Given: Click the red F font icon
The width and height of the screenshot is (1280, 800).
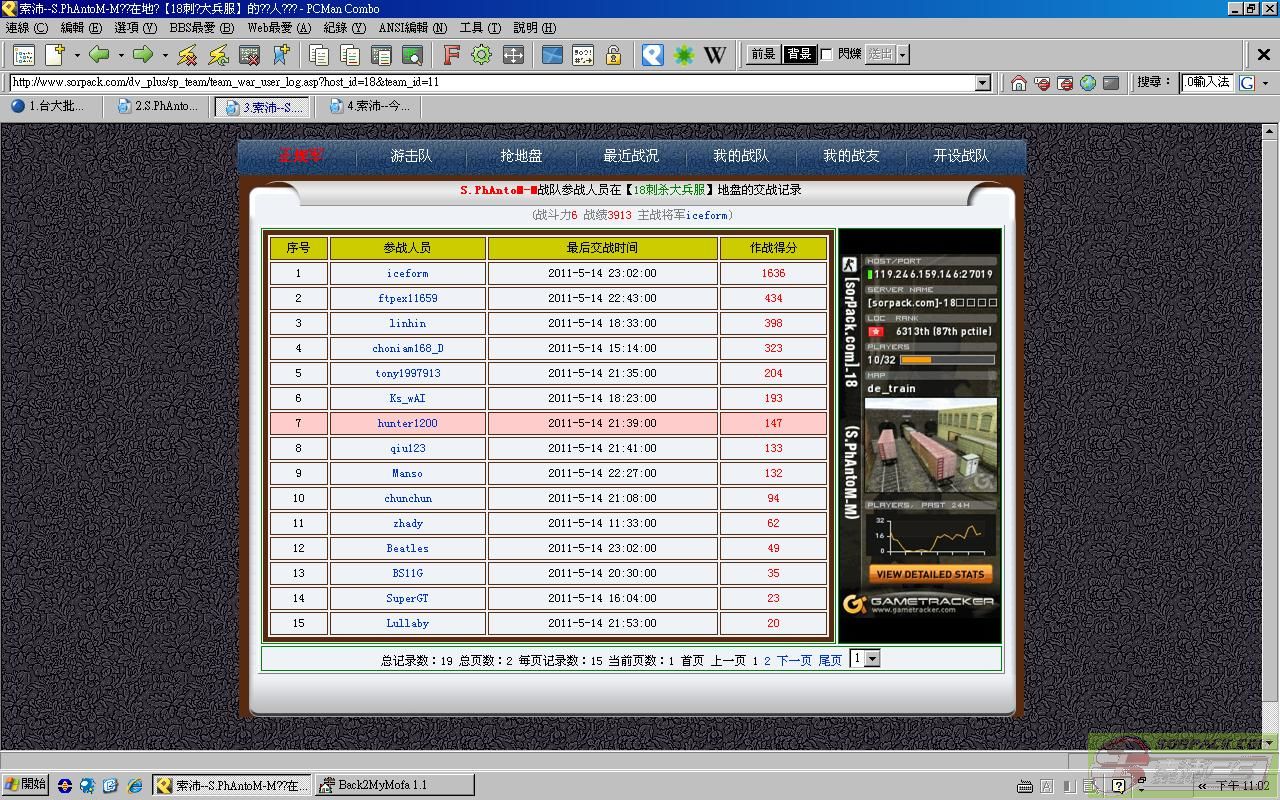Looking at the screenshot, I should coord(451,55).
